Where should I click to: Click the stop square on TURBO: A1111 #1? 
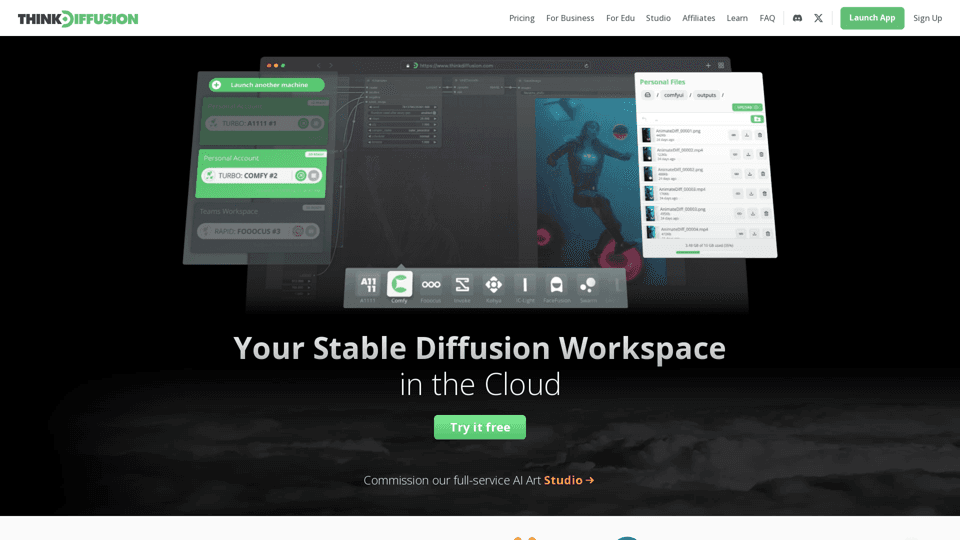(316, 124)
